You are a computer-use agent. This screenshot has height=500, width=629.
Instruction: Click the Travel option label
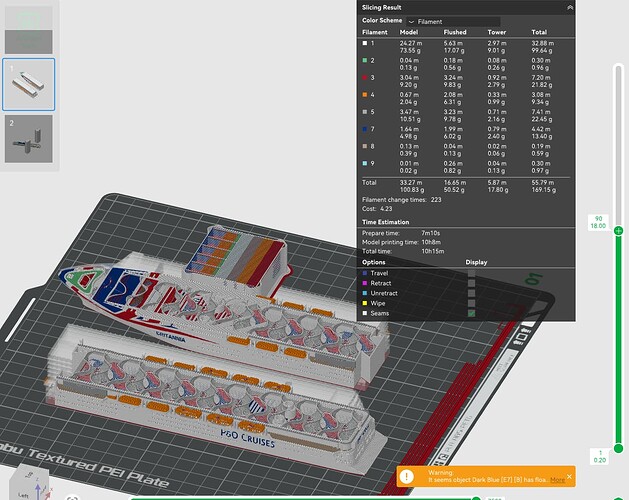379,273
